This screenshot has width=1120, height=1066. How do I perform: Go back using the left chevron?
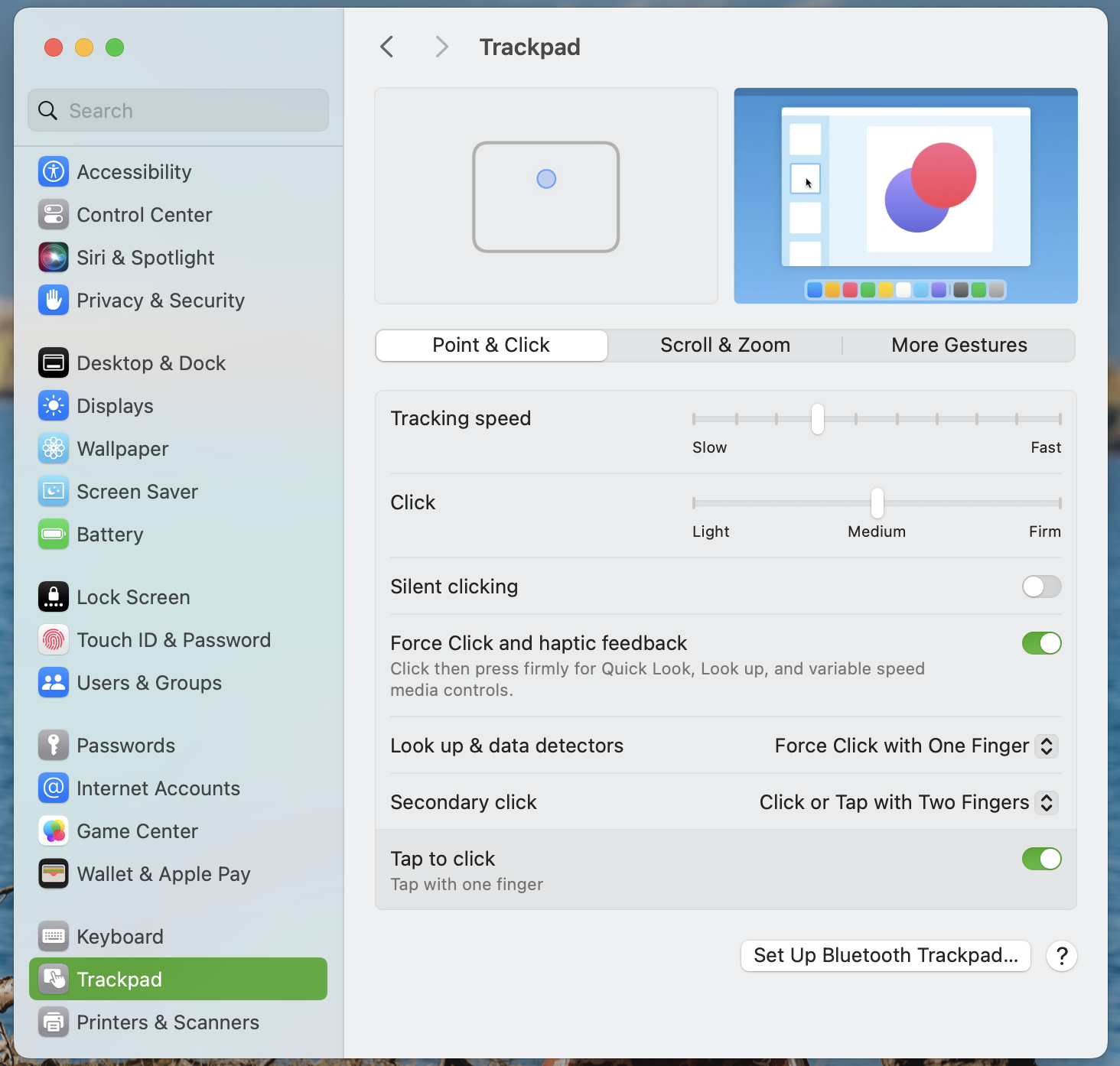[387, 47]
